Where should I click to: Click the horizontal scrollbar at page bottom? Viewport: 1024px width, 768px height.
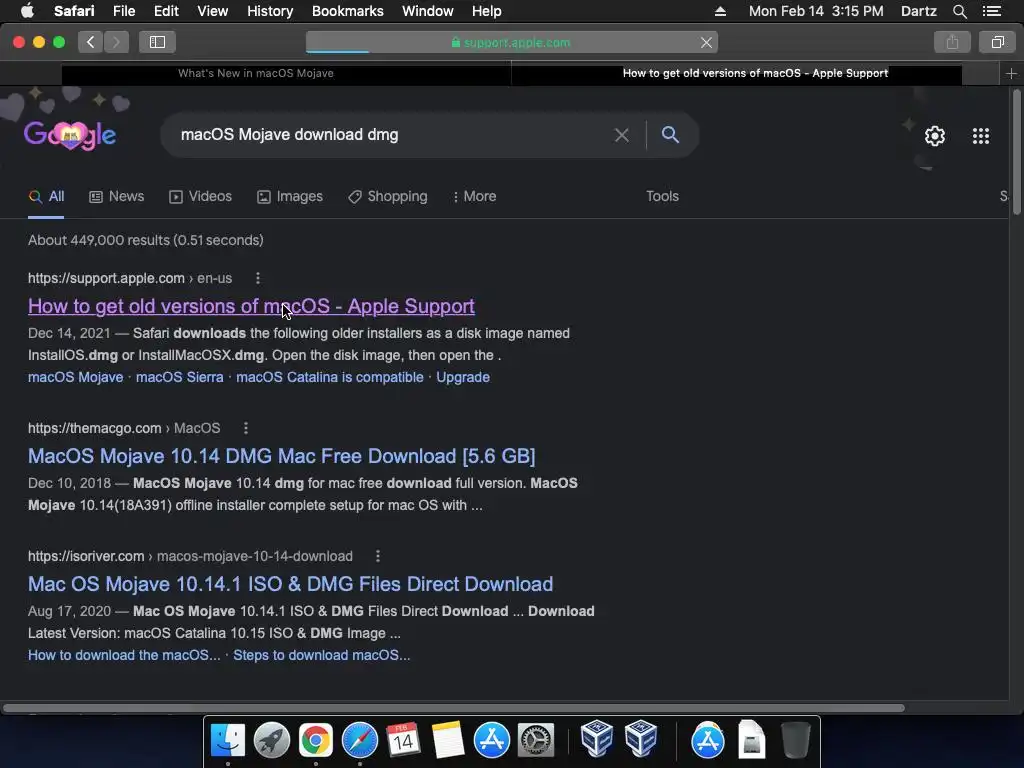(453, 708)
